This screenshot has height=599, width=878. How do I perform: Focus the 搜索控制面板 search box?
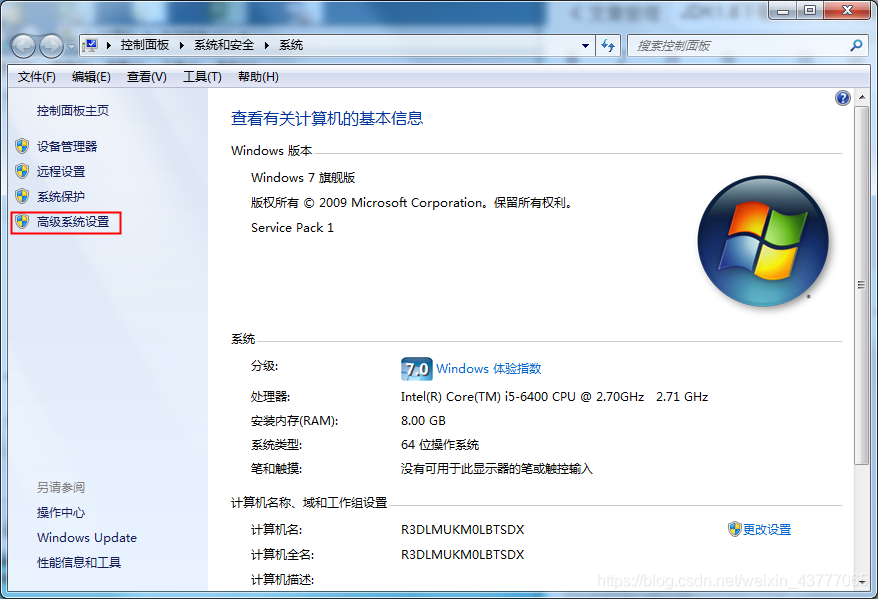pyautogui.click(x=739, y=46)
